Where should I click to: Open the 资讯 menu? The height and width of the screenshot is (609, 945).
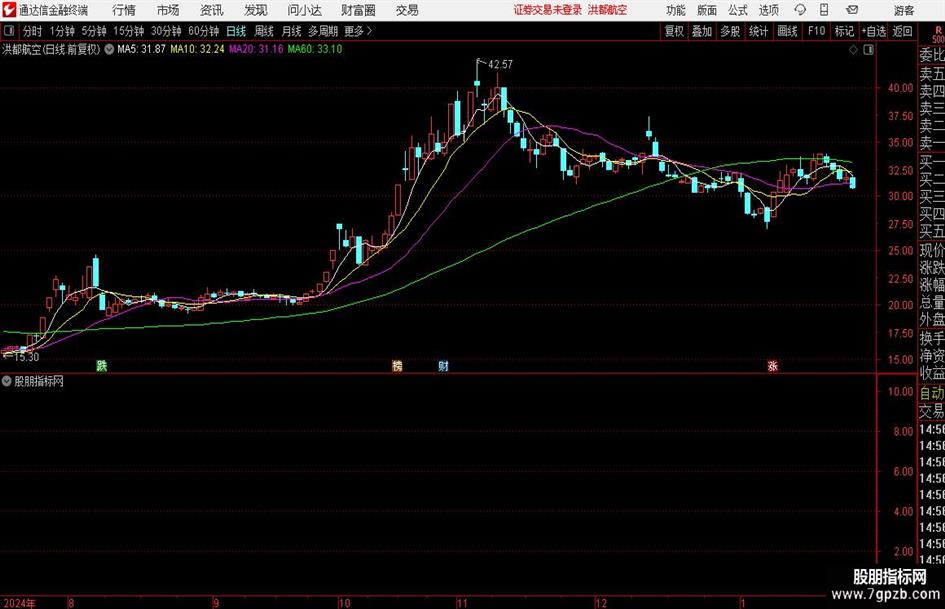pyautogui.click(x=212, y=10)
